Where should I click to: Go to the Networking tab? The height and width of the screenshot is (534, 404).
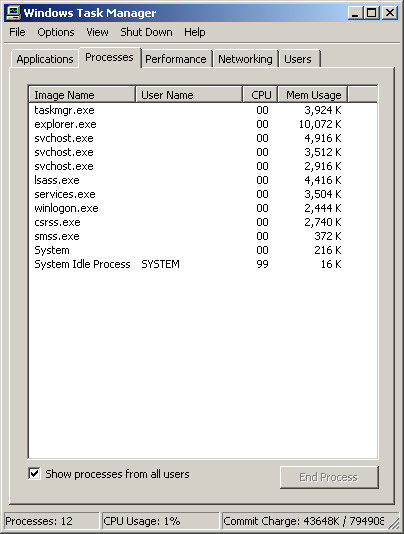pyautogui.click(x=245, y=59)
